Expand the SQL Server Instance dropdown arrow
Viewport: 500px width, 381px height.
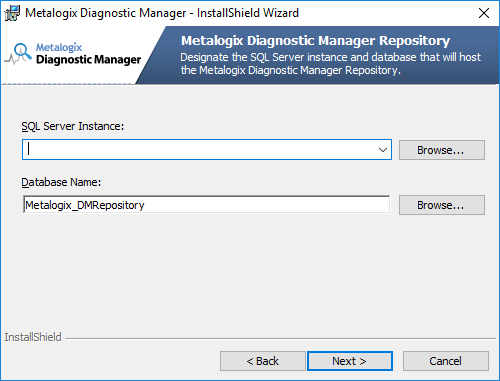[383, 150]
